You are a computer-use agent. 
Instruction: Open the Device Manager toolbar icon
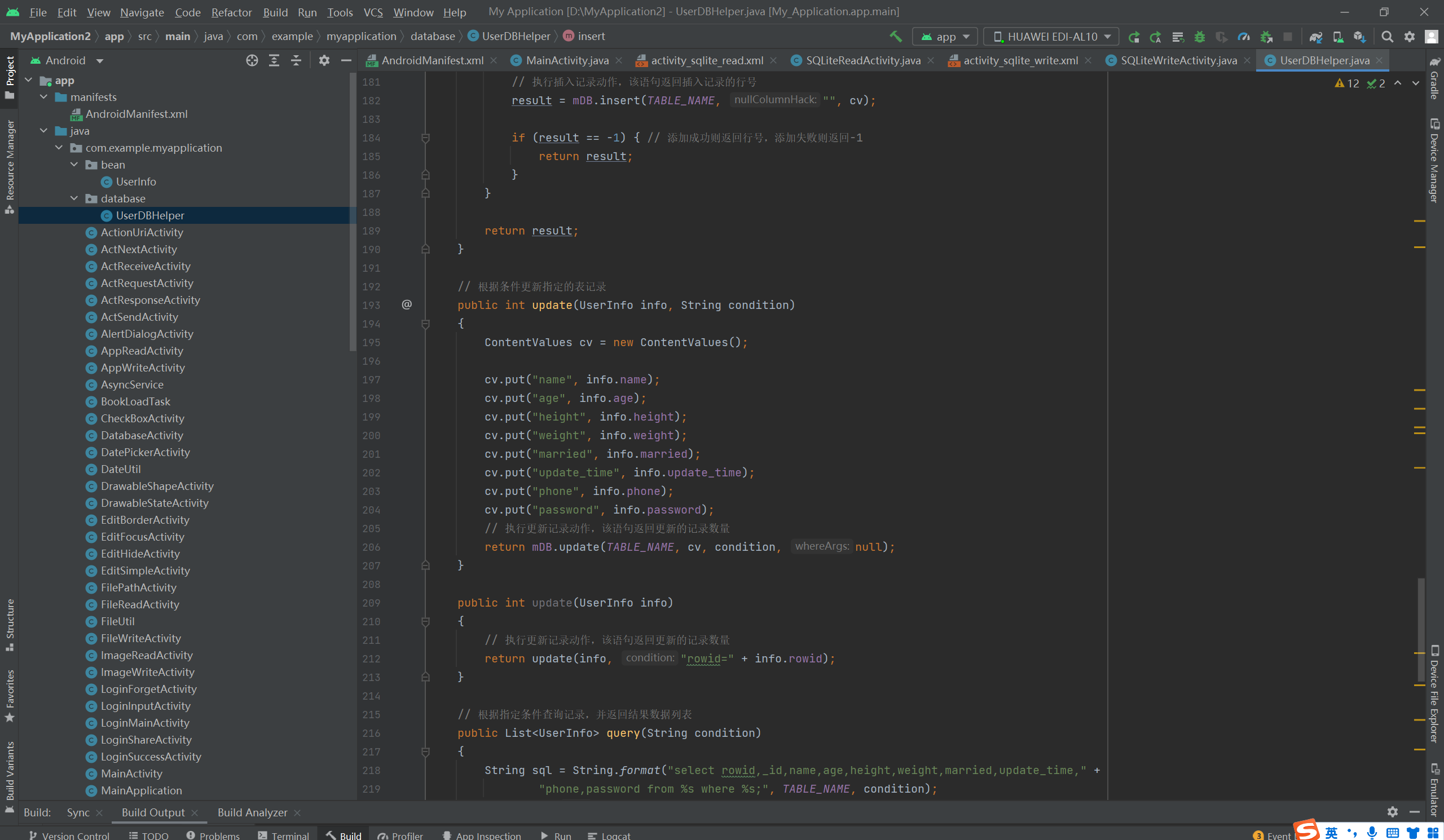[1338, 37]
